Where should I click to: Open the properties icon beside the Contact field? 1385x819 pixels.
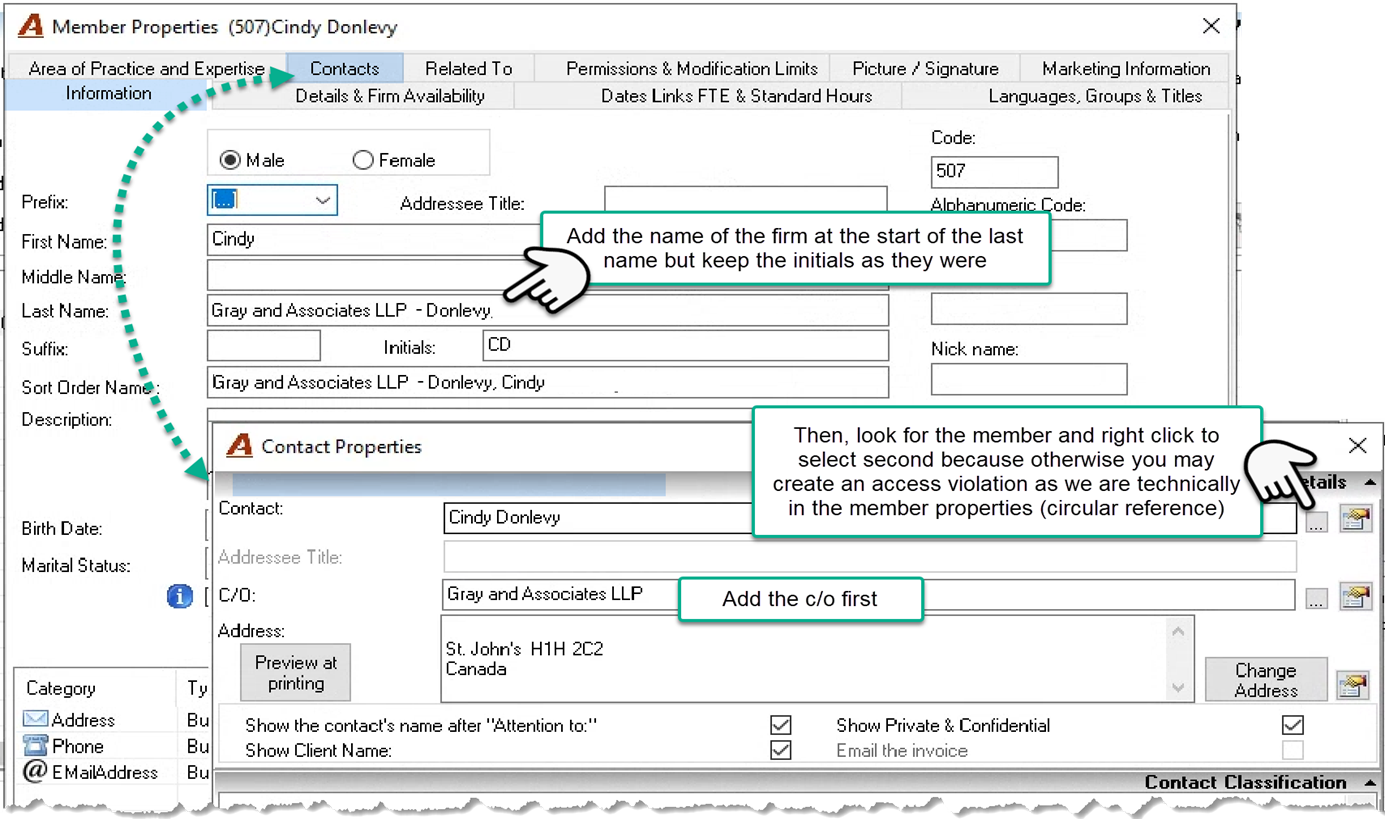click(1355, 519)
